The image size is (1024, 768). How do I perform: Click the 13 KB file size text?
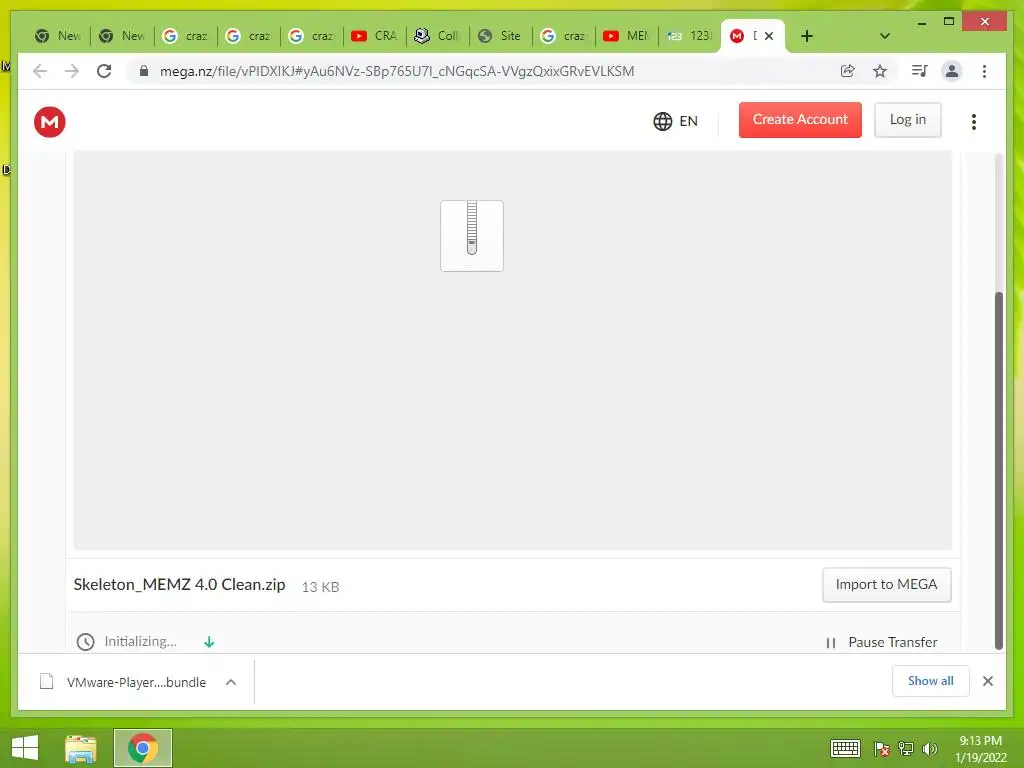click(320, 586)
